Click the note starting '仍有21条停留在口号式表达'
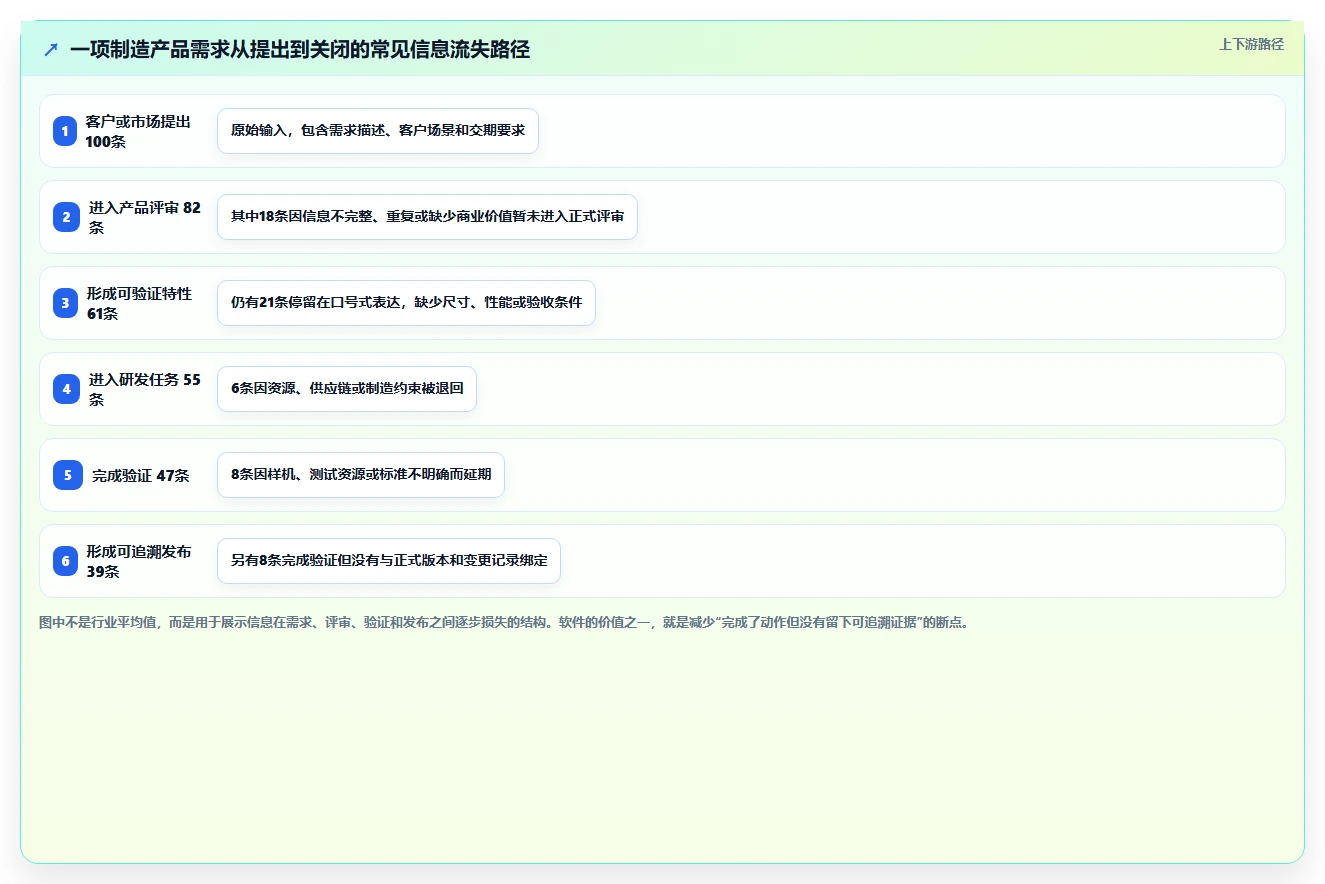Image resolution: width=1325 pixels, height=884 pixels. point(406,303)
